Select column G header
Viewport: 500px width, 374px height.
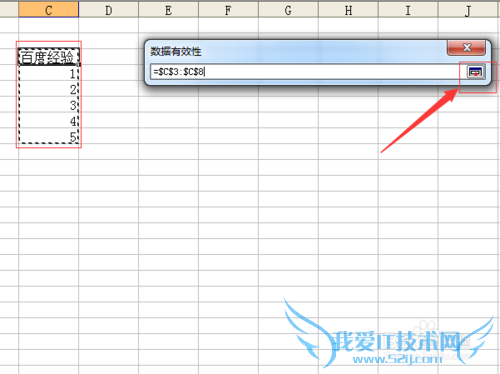[x=288, y=10]
